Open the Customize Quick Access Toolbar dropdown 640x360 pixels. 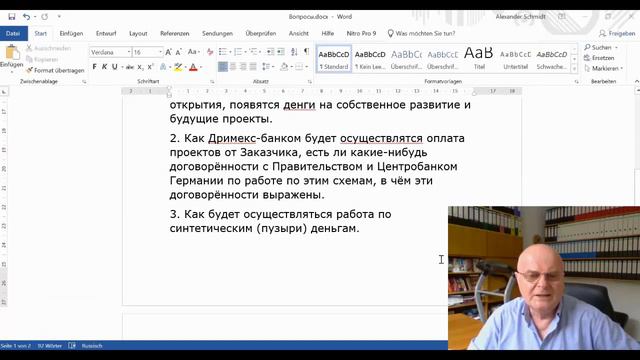(59, 17)
